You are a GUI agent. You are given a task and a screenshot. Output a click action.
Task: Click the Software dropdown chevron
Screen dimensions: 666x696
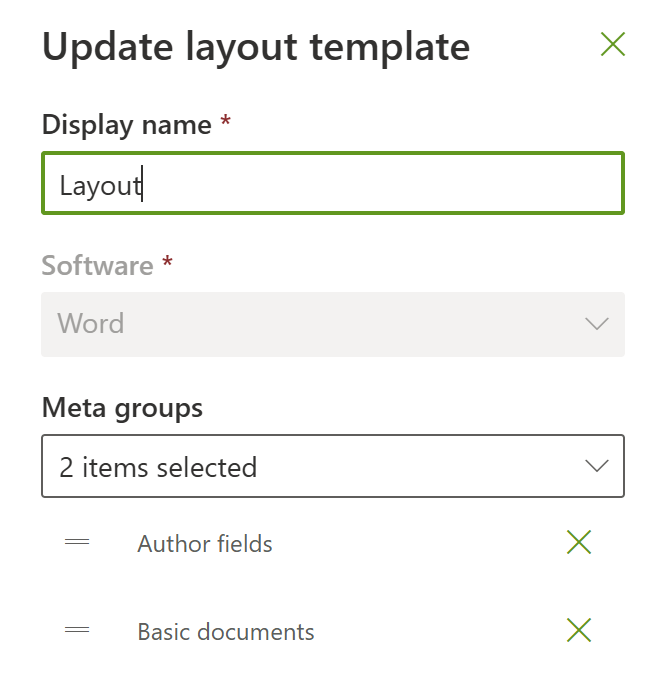(597, 324)
